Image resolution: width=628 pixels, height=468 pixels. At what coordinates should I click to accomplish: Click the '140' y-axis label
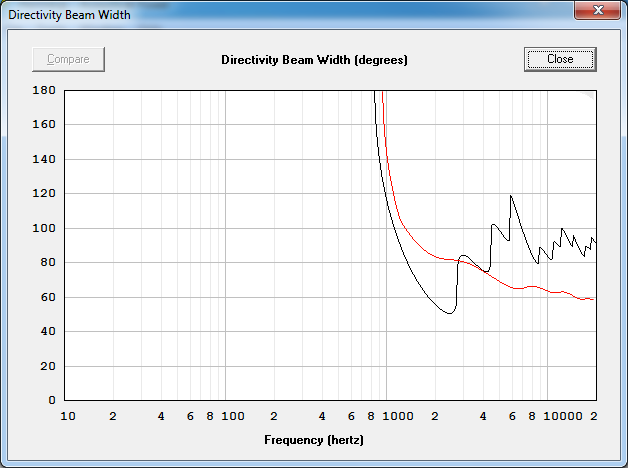pos(44,159)
